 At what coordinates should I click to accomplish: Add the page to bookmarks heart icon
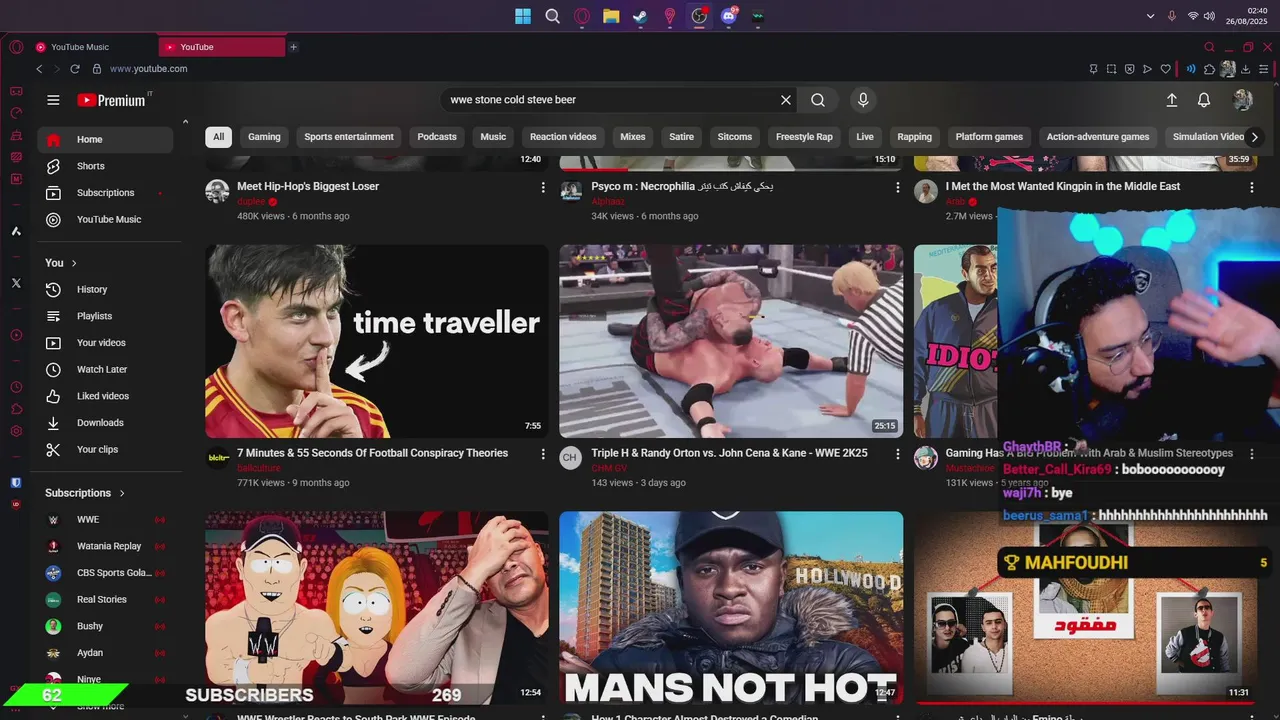click(1165, 69)
